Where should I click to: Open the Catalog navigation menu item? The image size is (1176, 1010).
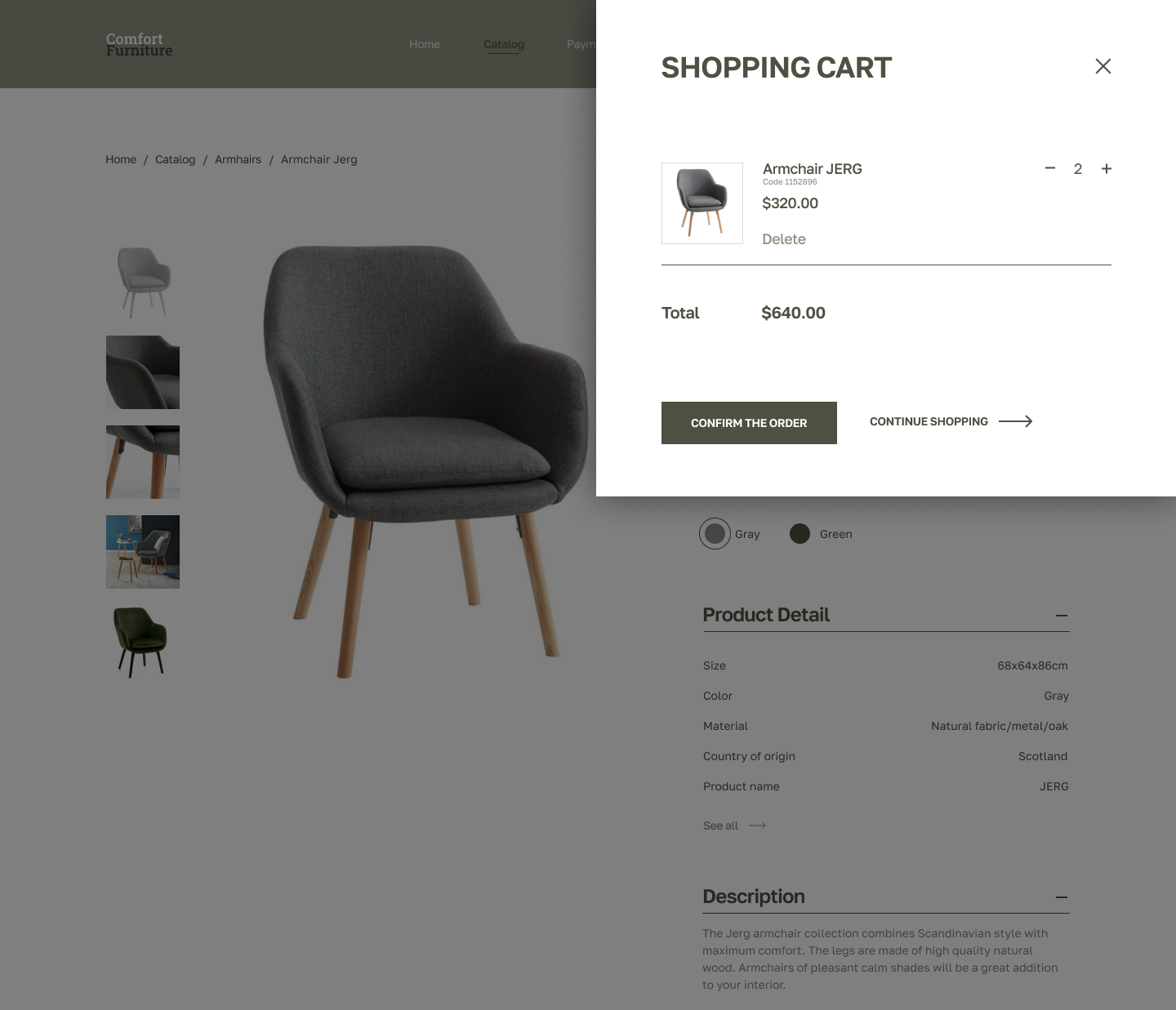(x=504, y=44)
